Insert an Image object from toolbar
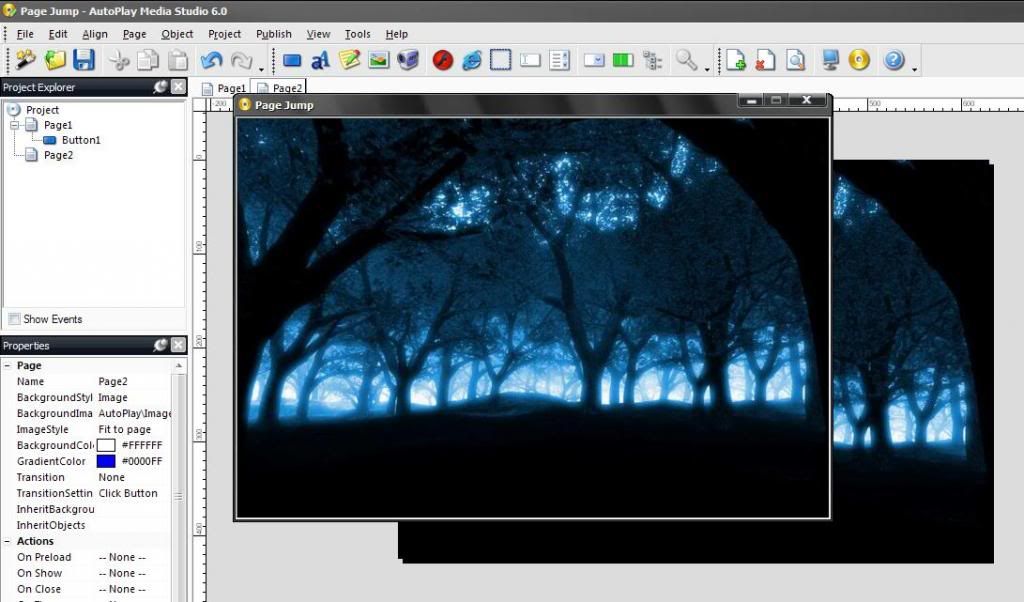This screenshot has height=602, width=1024. (378, 60)
